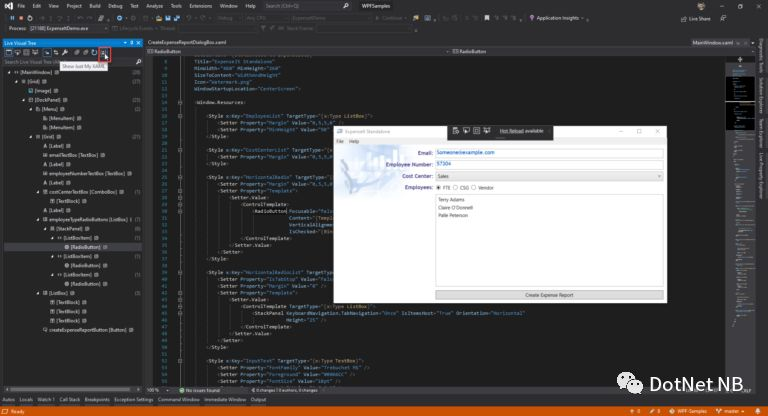Viewport: 768px width, 416px height.
Task: Toggle Track Focused Element in Live Visual Tree toolbar
Action: click(35, 52)
